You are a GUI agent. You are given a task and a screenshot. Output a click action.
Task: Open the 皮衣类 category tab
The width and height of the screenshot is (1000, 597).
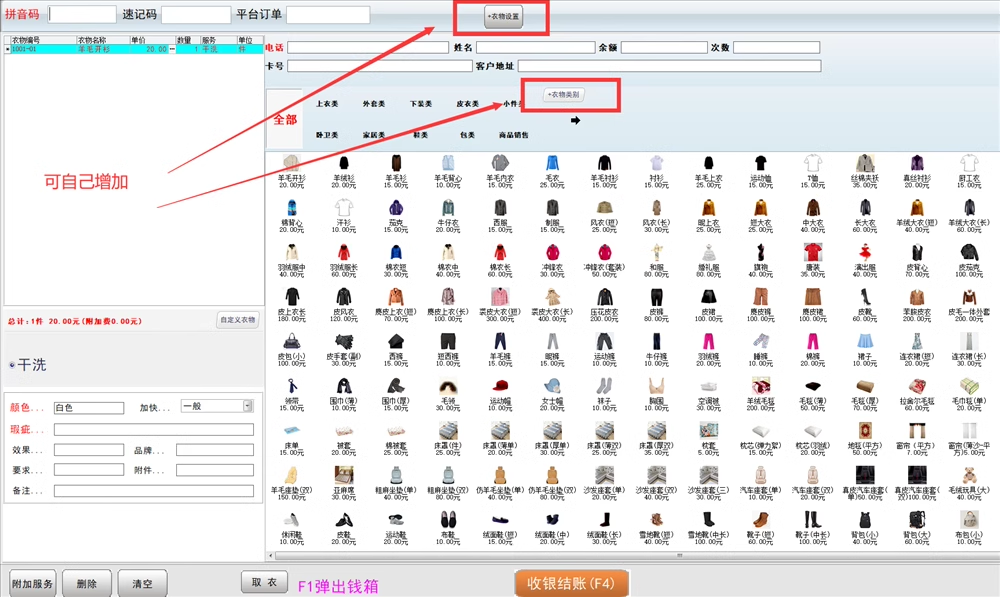tap(467, 103)
